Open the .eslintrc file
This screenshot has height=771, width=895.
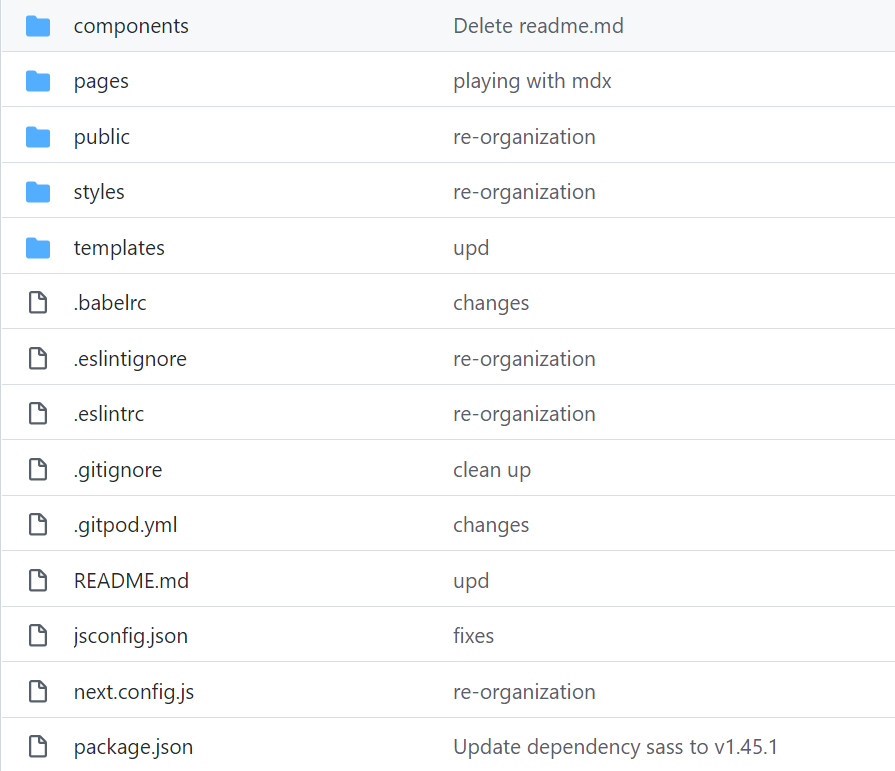(x=108, y=414)
